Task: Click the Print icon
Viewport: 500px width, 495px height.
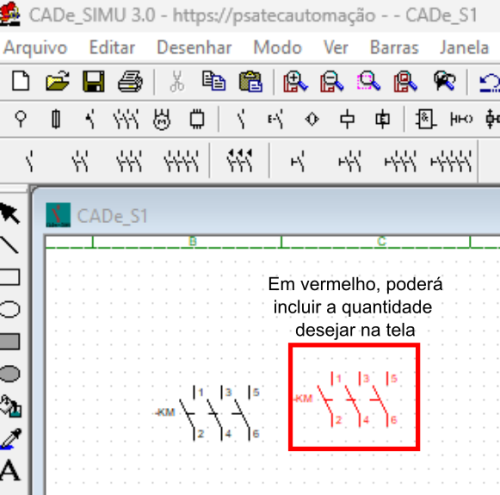Action: point(130,81)
